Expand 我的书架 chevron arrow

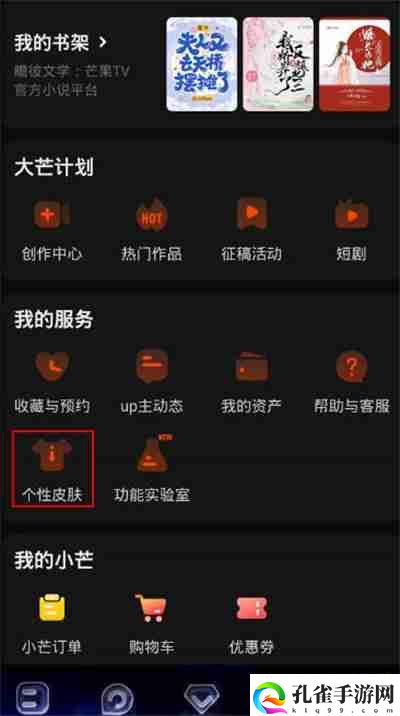coord(103,43)
